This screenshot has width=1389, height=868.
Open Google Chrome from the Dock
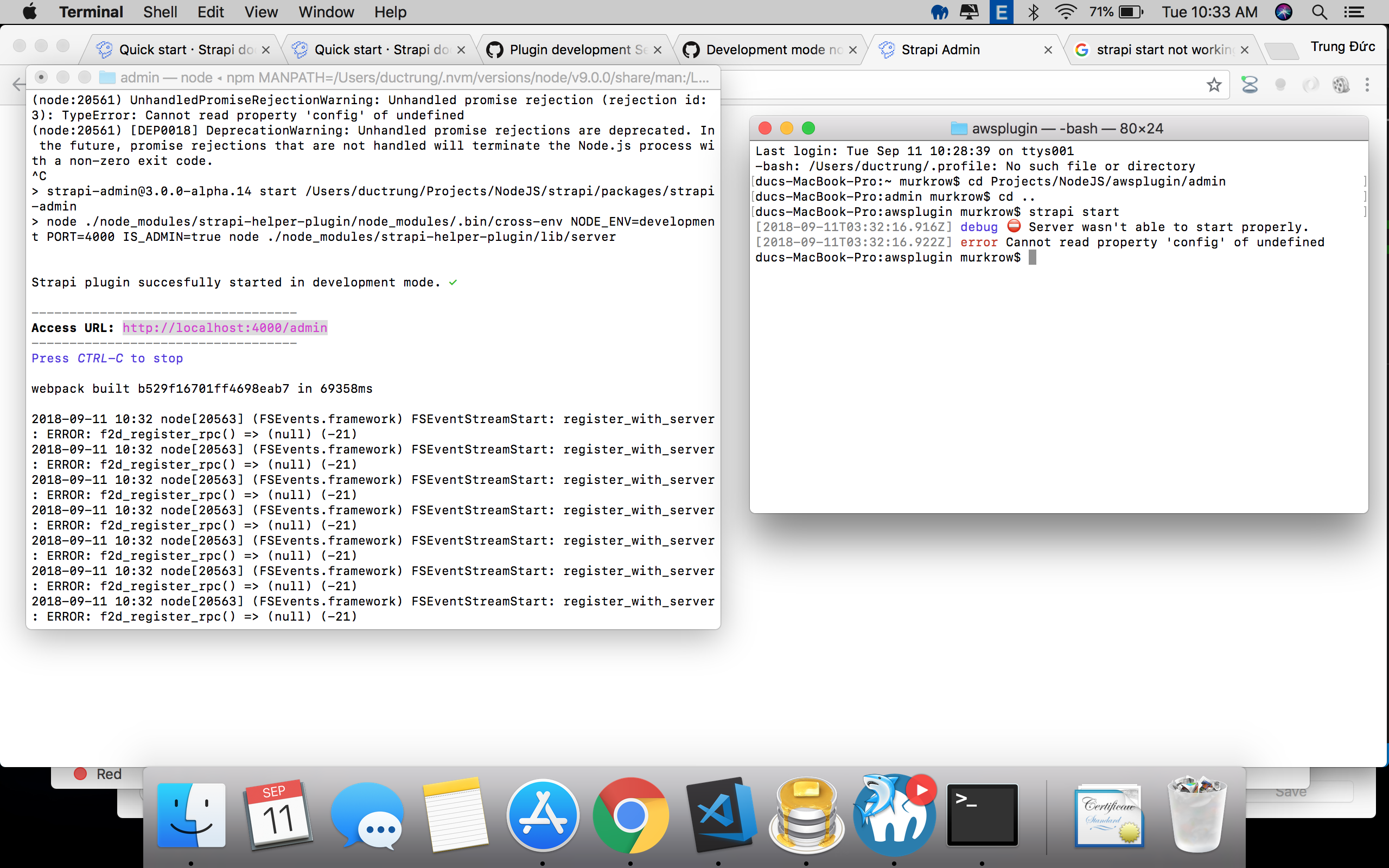(630, 815)
